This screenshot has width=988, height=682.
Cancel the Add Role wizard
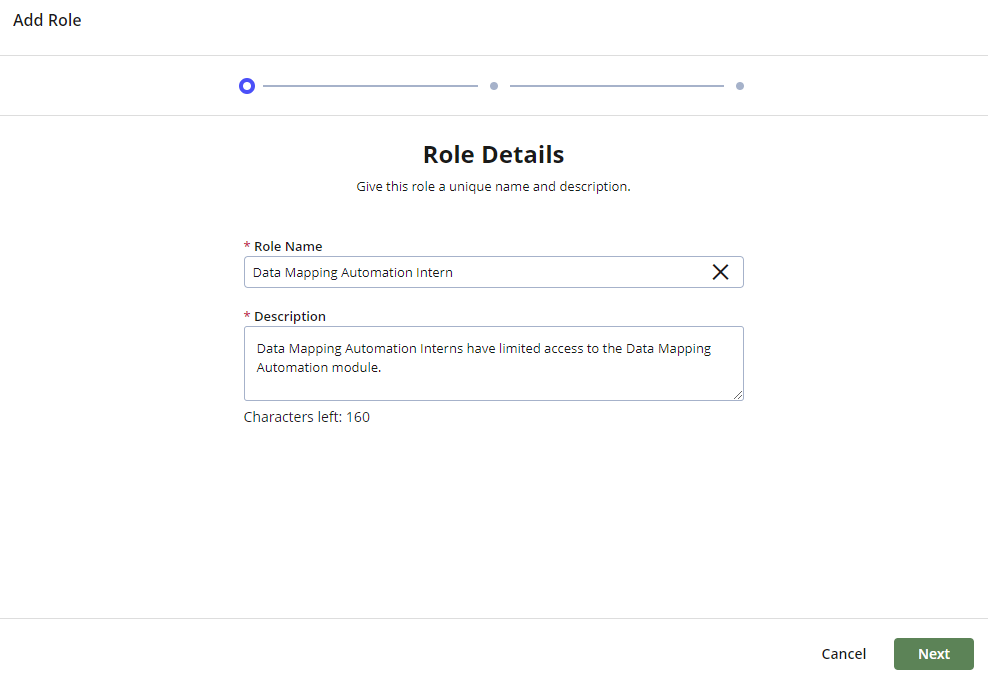843,653
